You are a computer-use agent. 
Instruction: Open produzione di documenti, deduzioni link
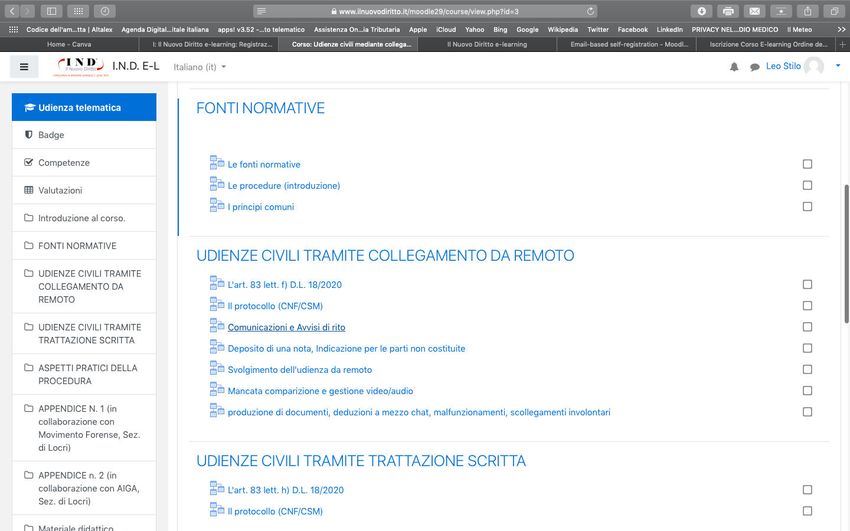(419, 412)
